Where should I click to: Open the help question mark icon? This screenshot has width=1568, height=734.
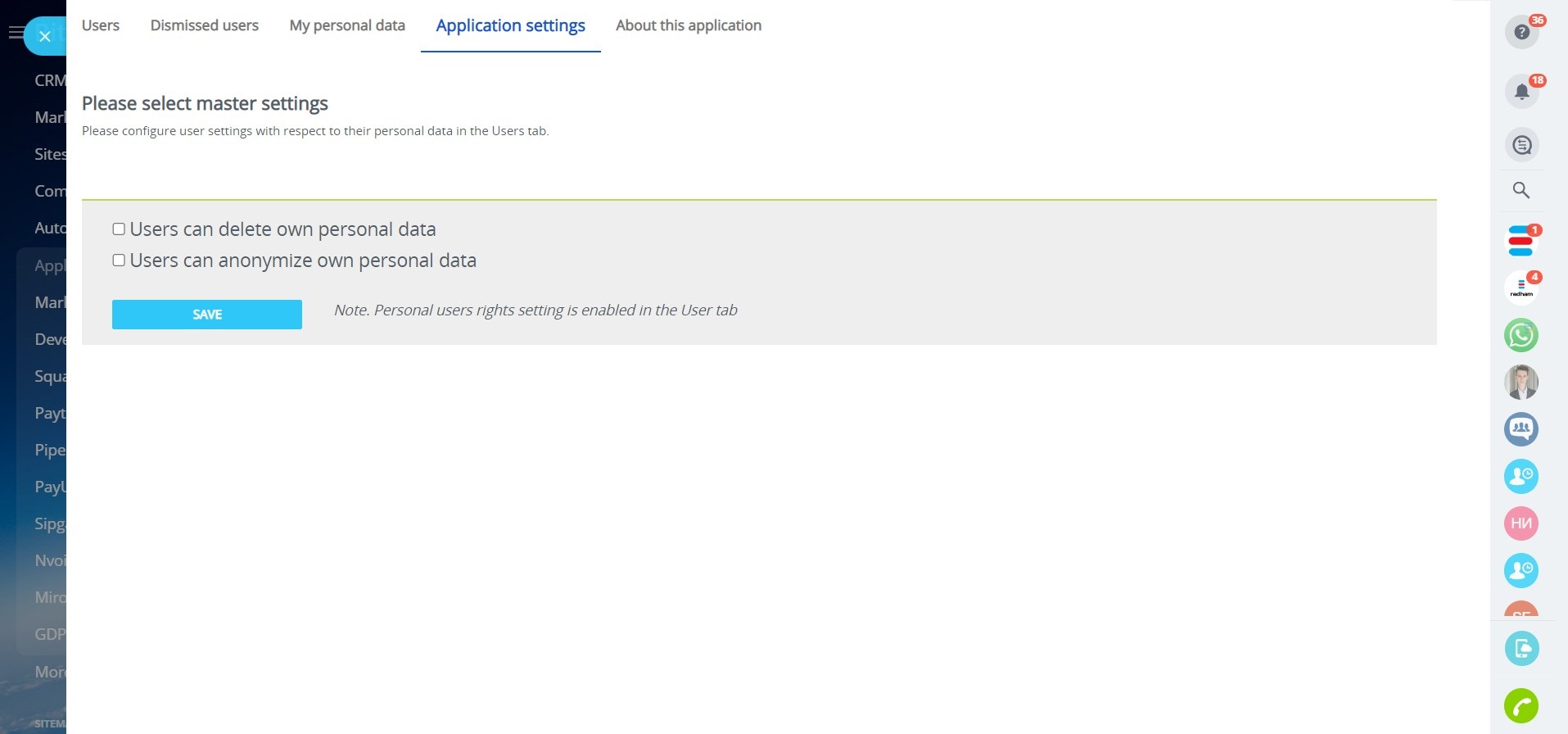click(x=1521, y=32)
